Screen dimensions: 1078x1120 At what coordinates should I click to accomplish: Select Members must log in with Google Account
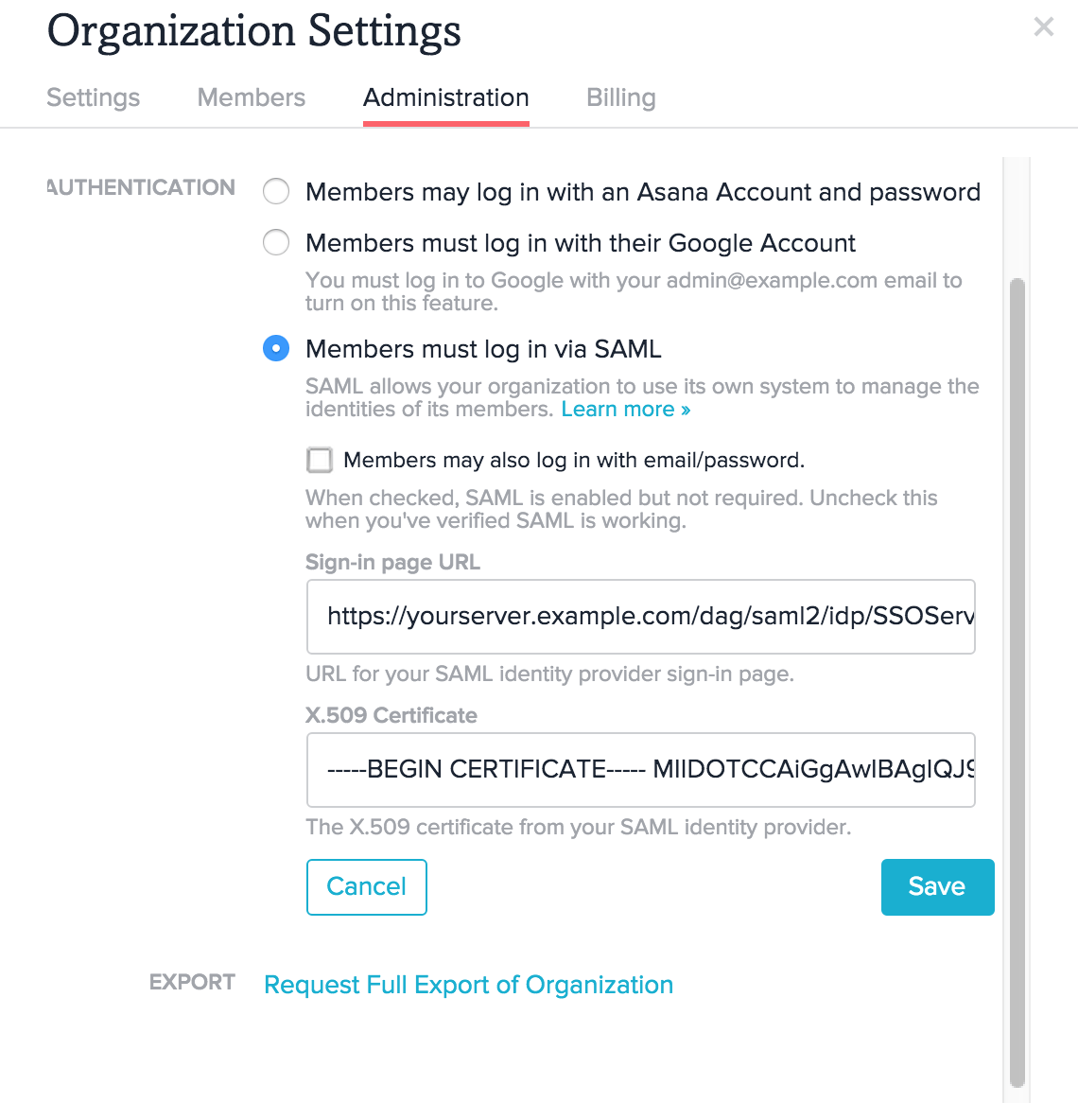pyautogui.click(x=275, y=242)
